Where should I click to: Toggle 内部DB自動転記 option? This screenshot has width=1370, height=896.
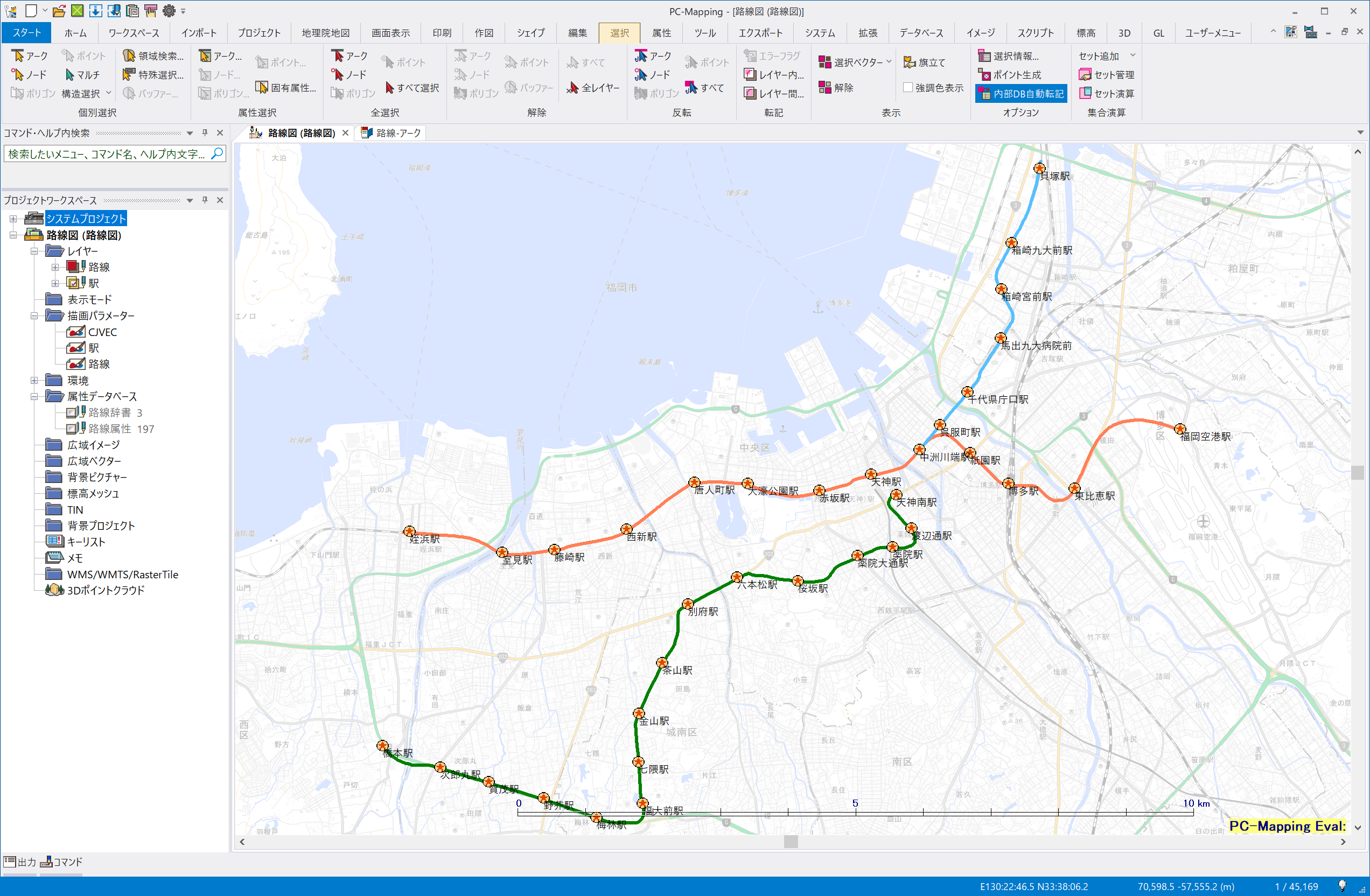(x=1021, y=93)
